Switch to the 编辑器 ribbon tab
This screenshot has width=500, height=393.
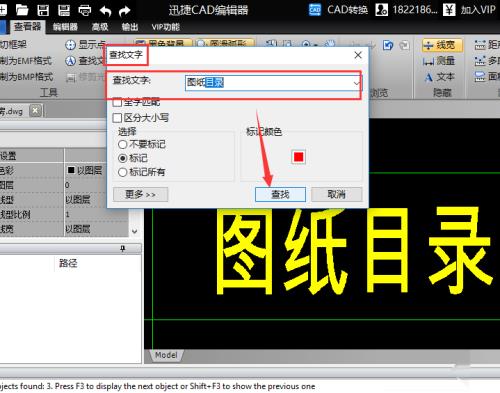pyautogui.click(x=65, y=27)
